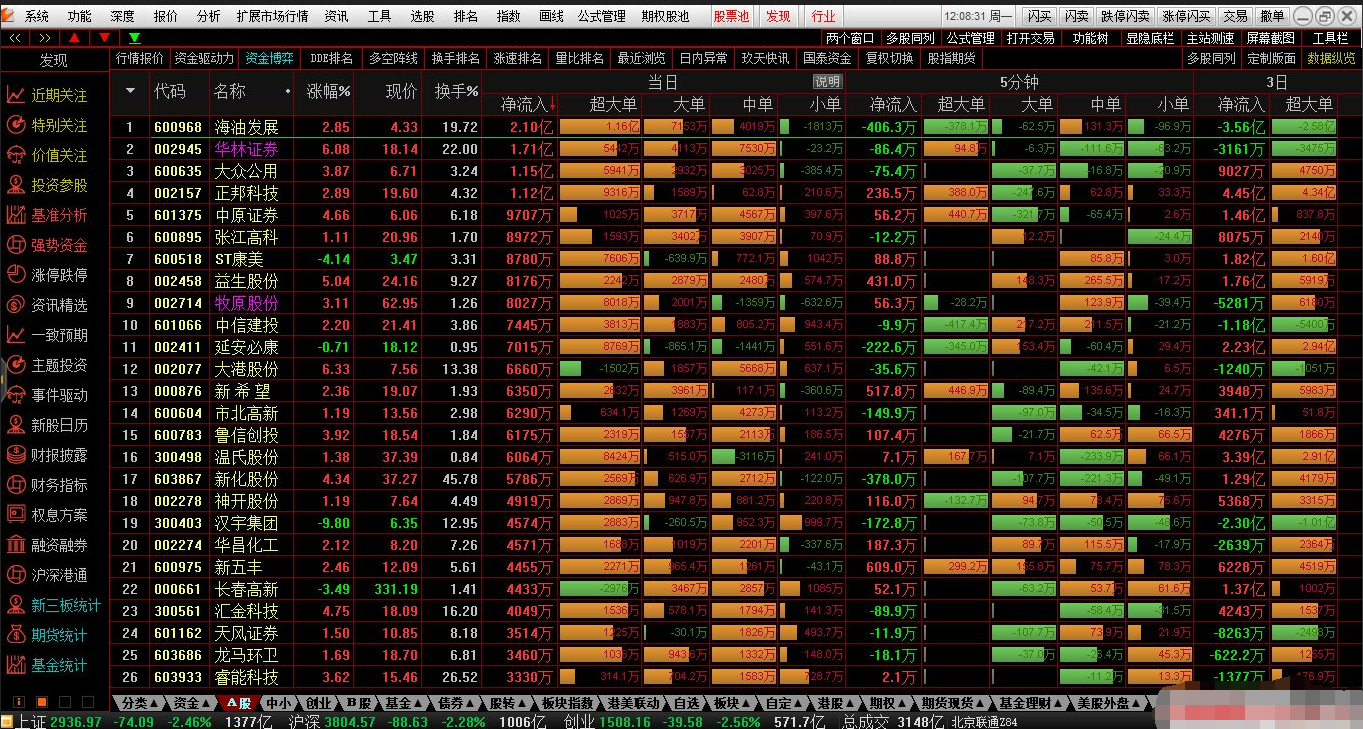This screenshot has height=729, width=1363.
Task: Click the 跌停闪卖 button
Action: [1125, 16]
